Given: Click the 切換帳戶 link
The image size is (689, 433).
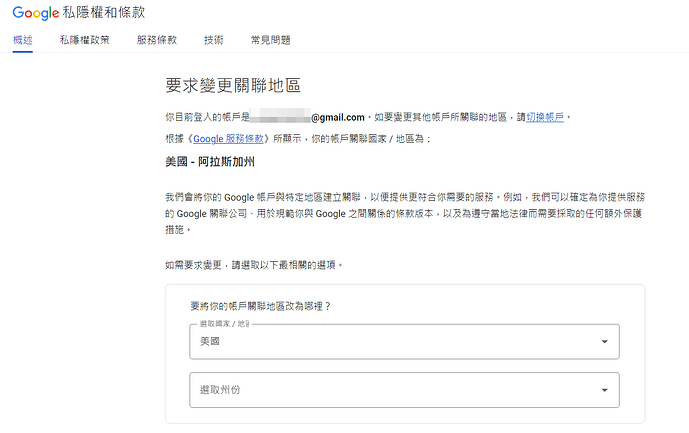Looking at the screenshot, I should click(x=545, y=117).
